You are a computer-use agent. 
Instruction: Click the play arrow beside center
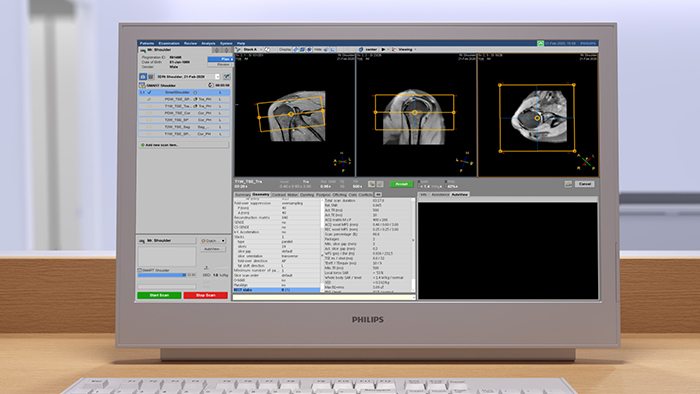(383, 50)
